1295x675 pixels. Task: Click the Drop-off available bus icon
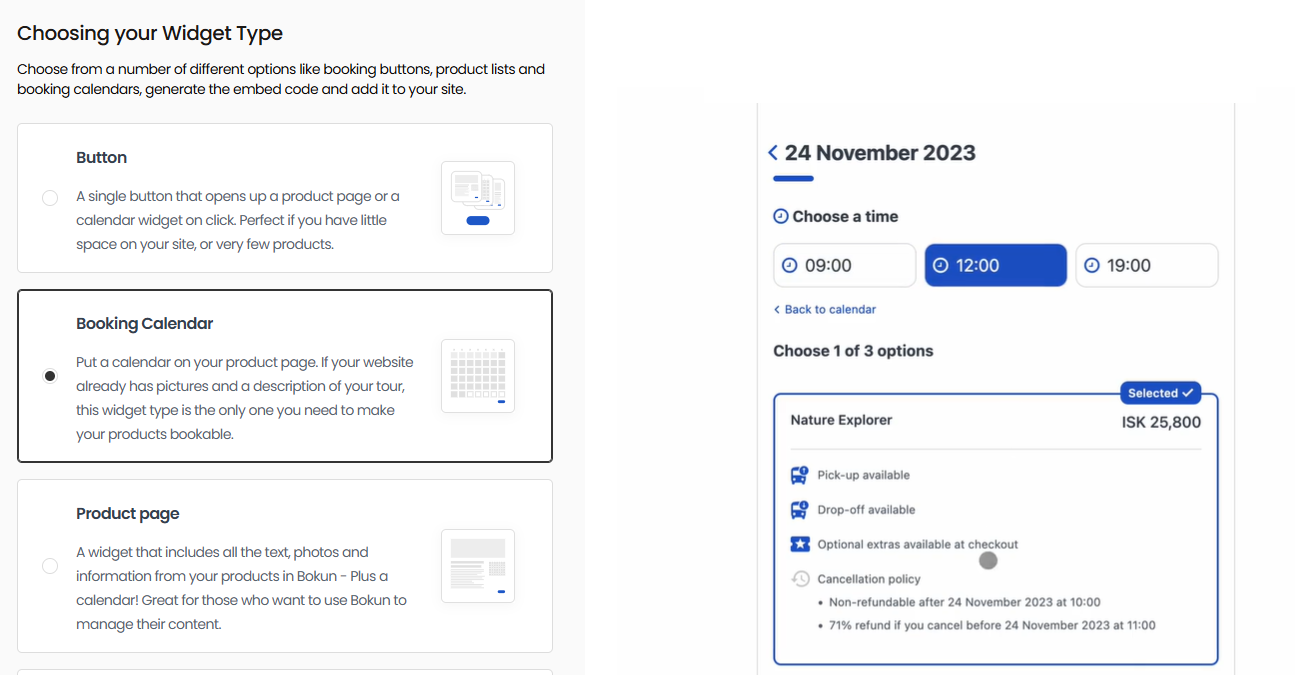[799, 509]
